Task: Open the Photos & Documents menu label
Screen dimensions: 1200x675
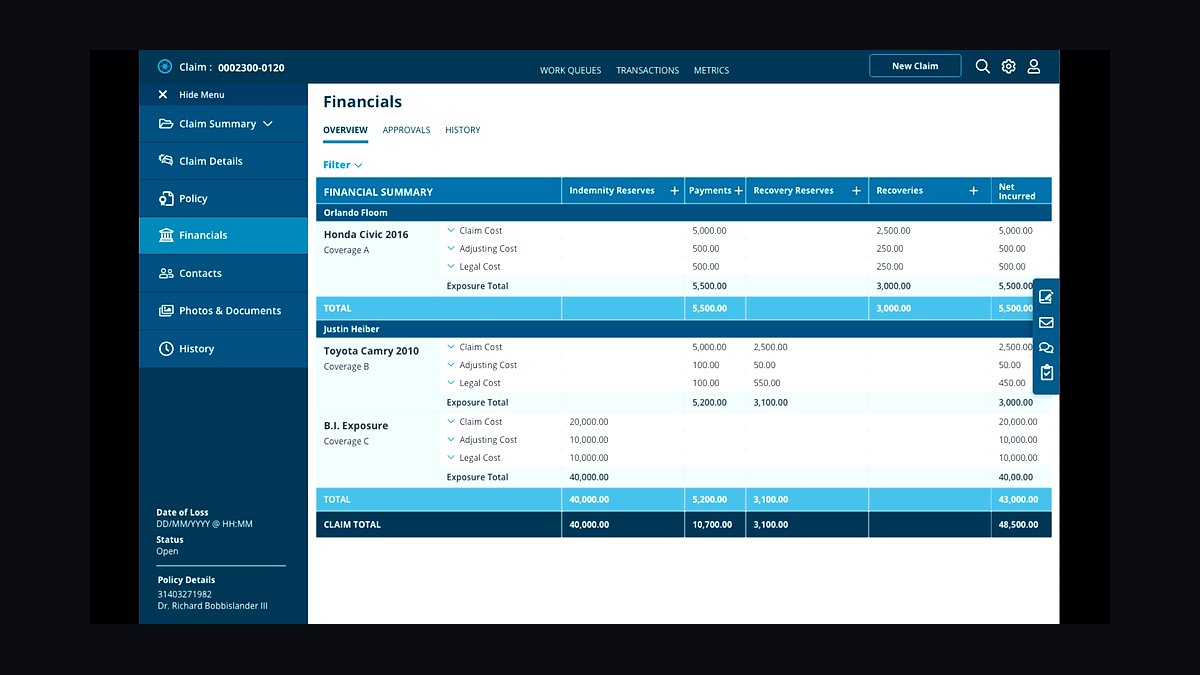Action: [230, 311]
